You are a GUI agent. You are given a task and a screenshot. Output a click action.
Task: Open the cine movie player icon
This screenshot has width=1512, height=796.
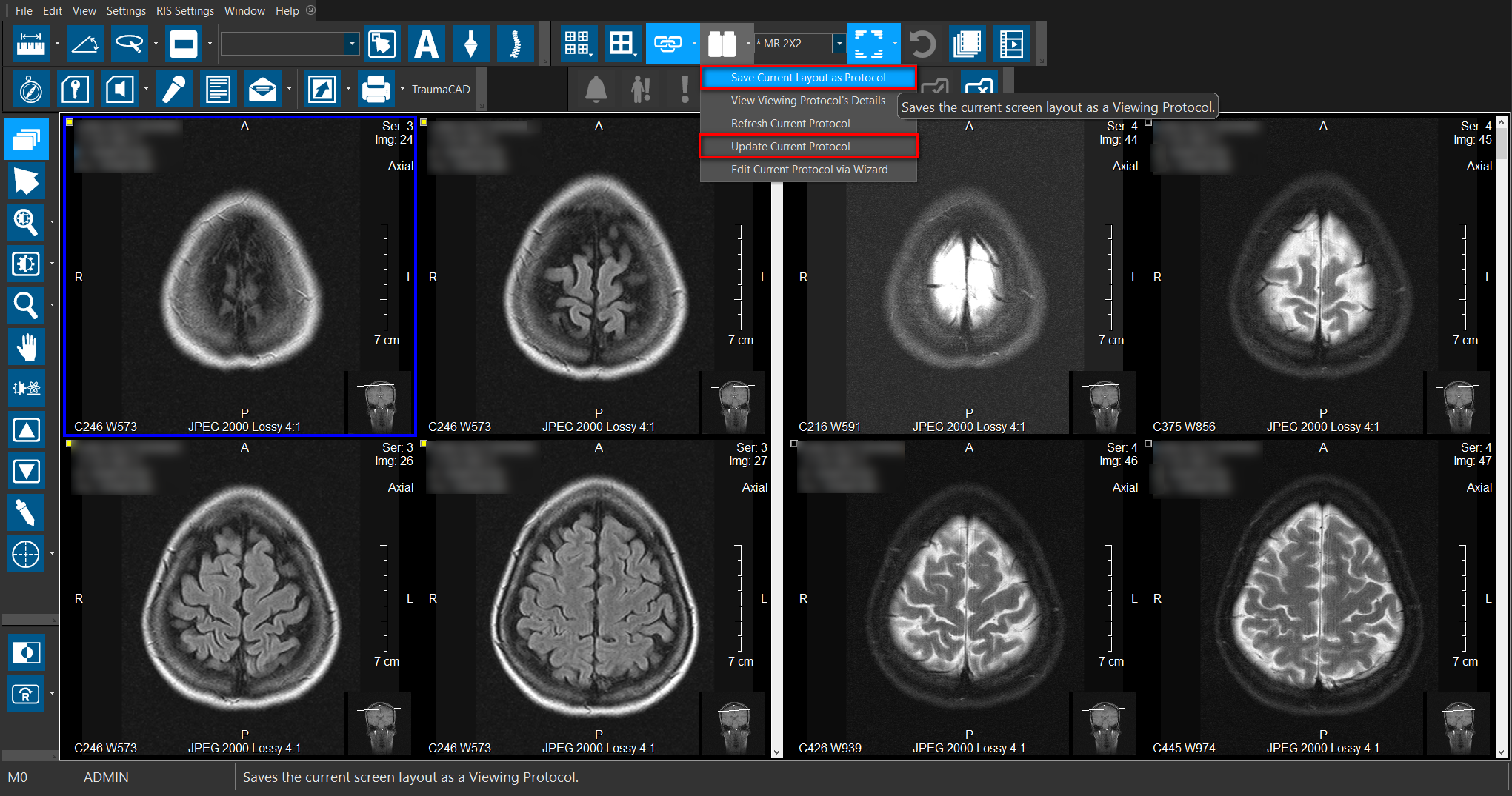coord(1011,44)
